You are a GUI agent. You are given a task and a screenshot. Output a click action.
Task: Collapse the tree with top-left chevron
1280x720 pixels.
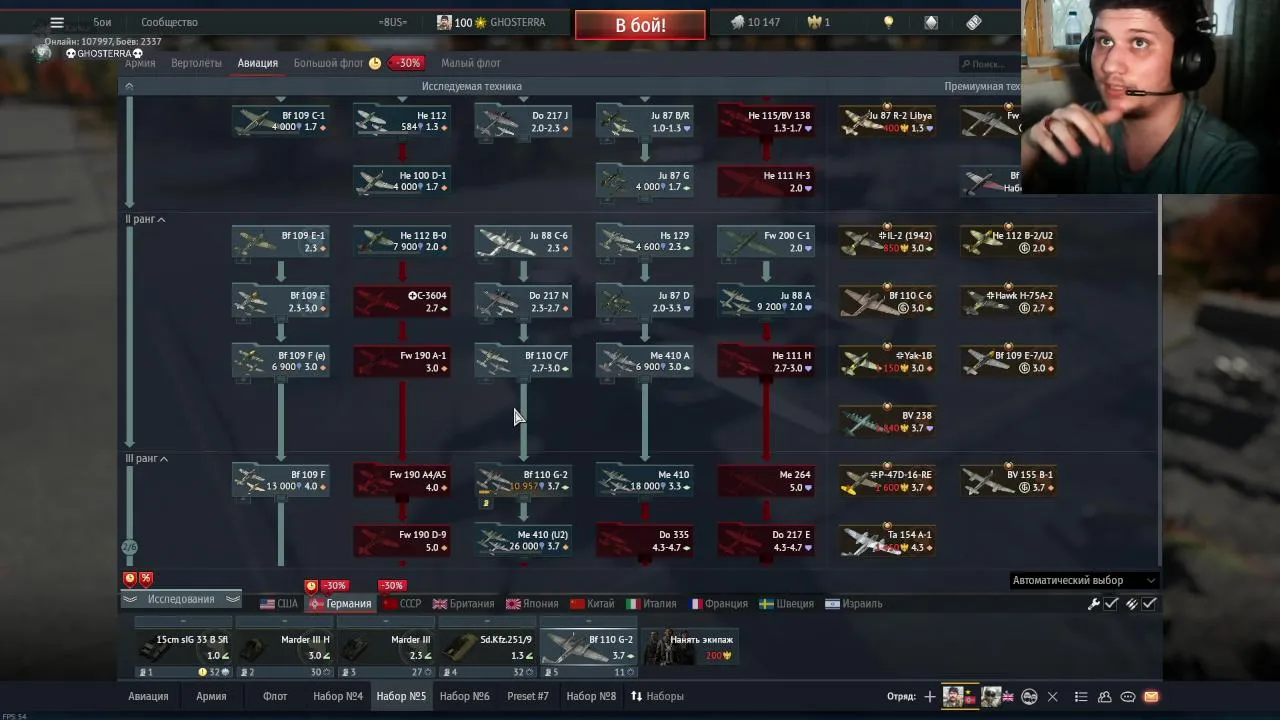(129, 86)
